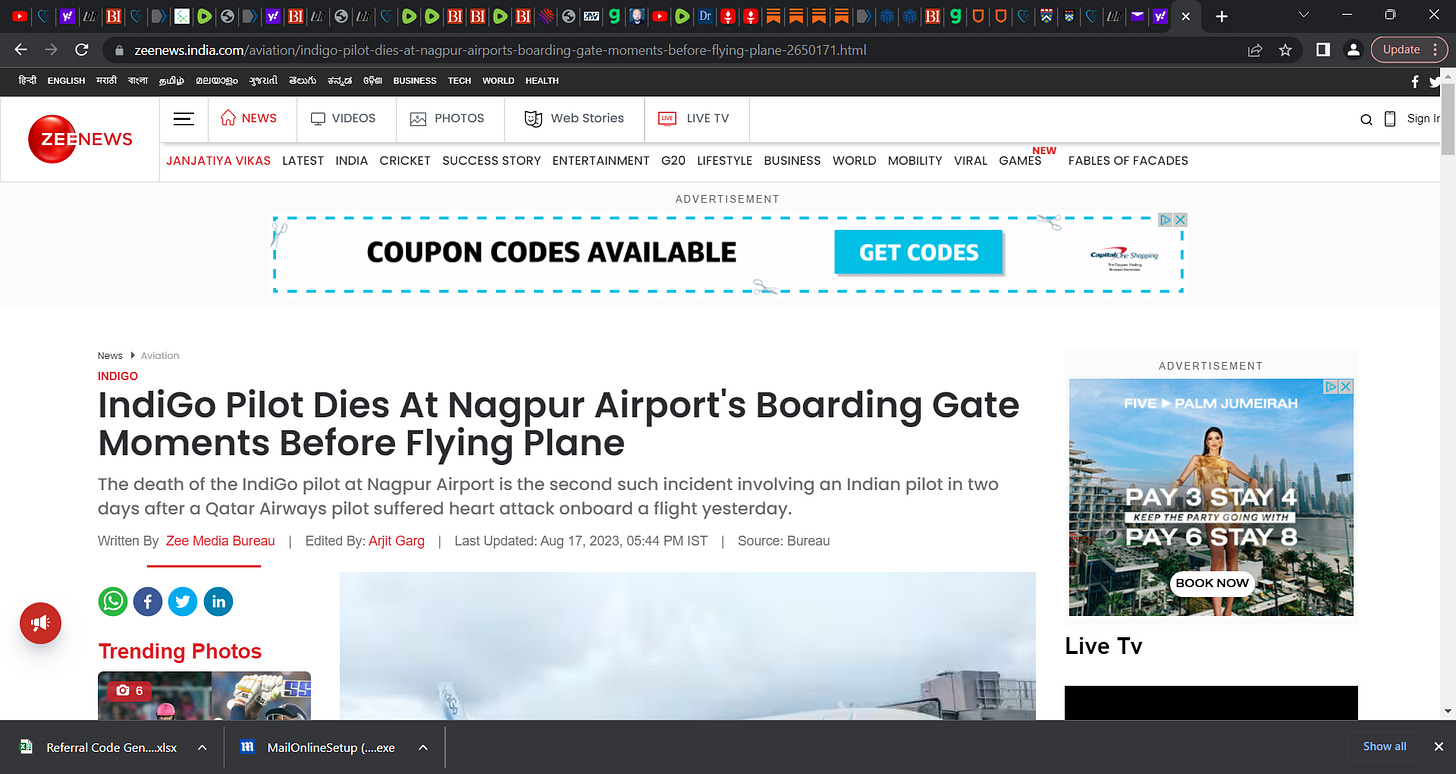
Task: Close the active browser tab
Action: pyautogui.click(x=1185, y=16)
